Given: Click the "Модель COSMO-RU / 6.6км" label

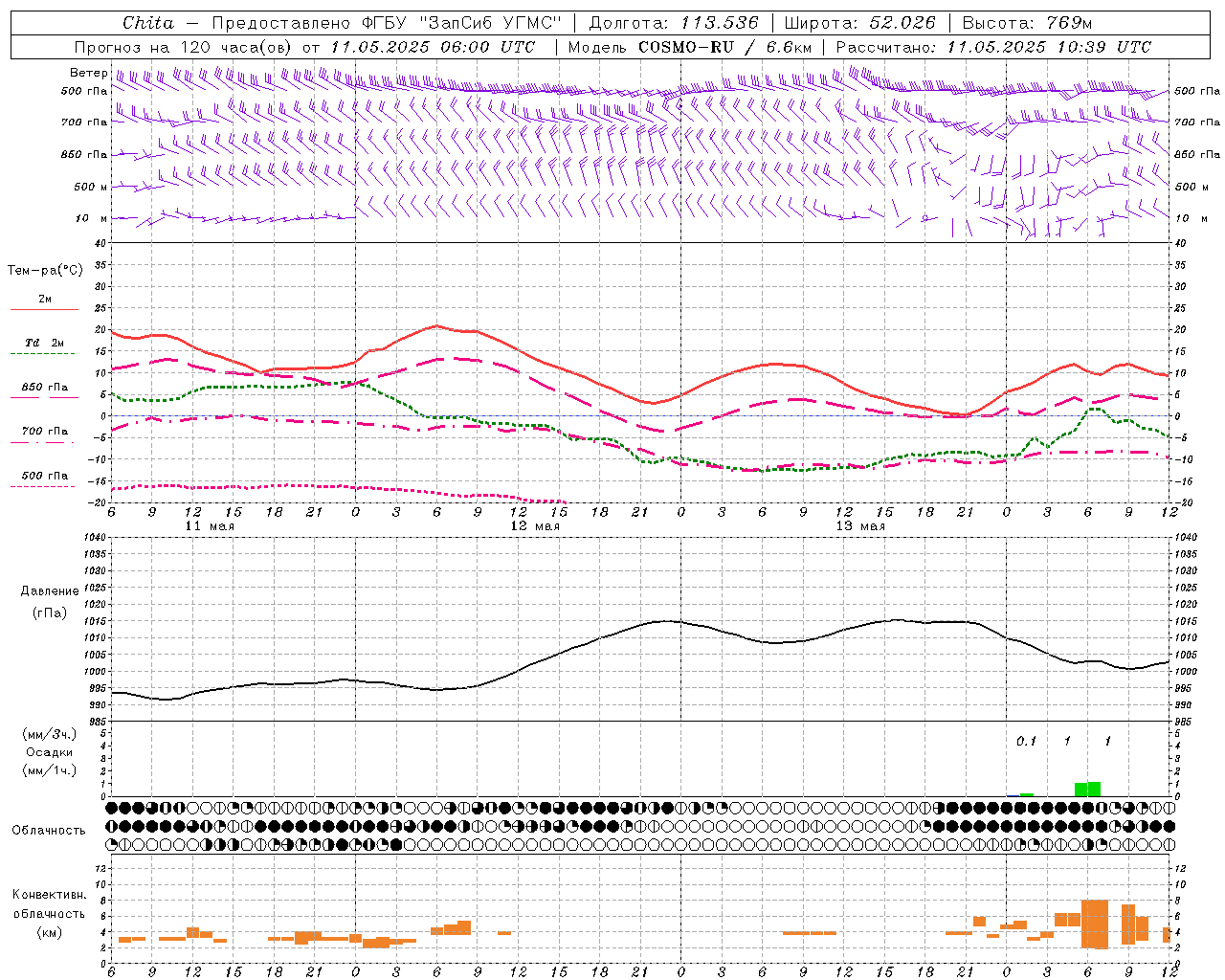Looking at the screenshot, I should tap(690, 47).
